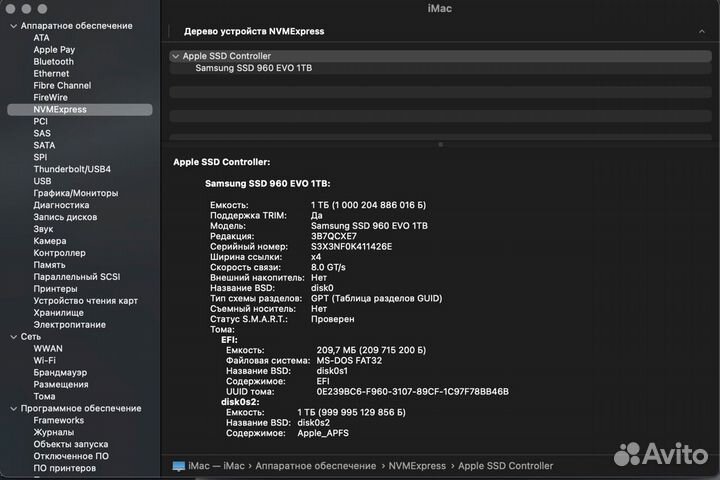
Task: Open SATA hardware info
Action: pyautogui.click(x=44, y=145)
